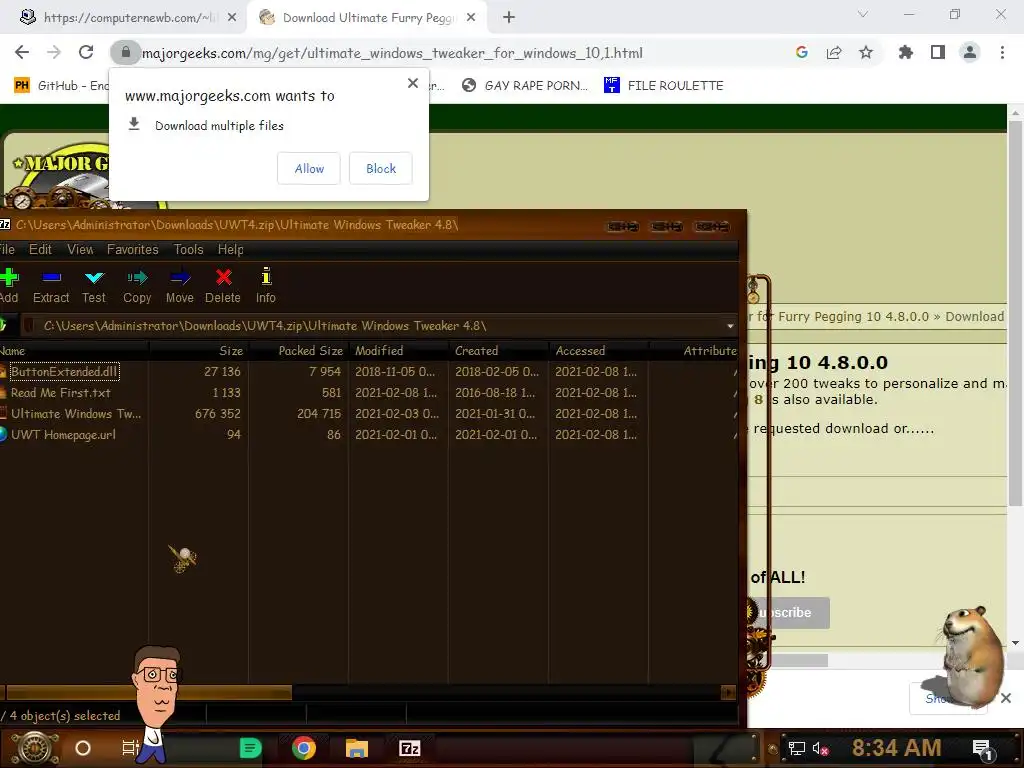Click the Google icon in address bar

(x=802, y=52)
